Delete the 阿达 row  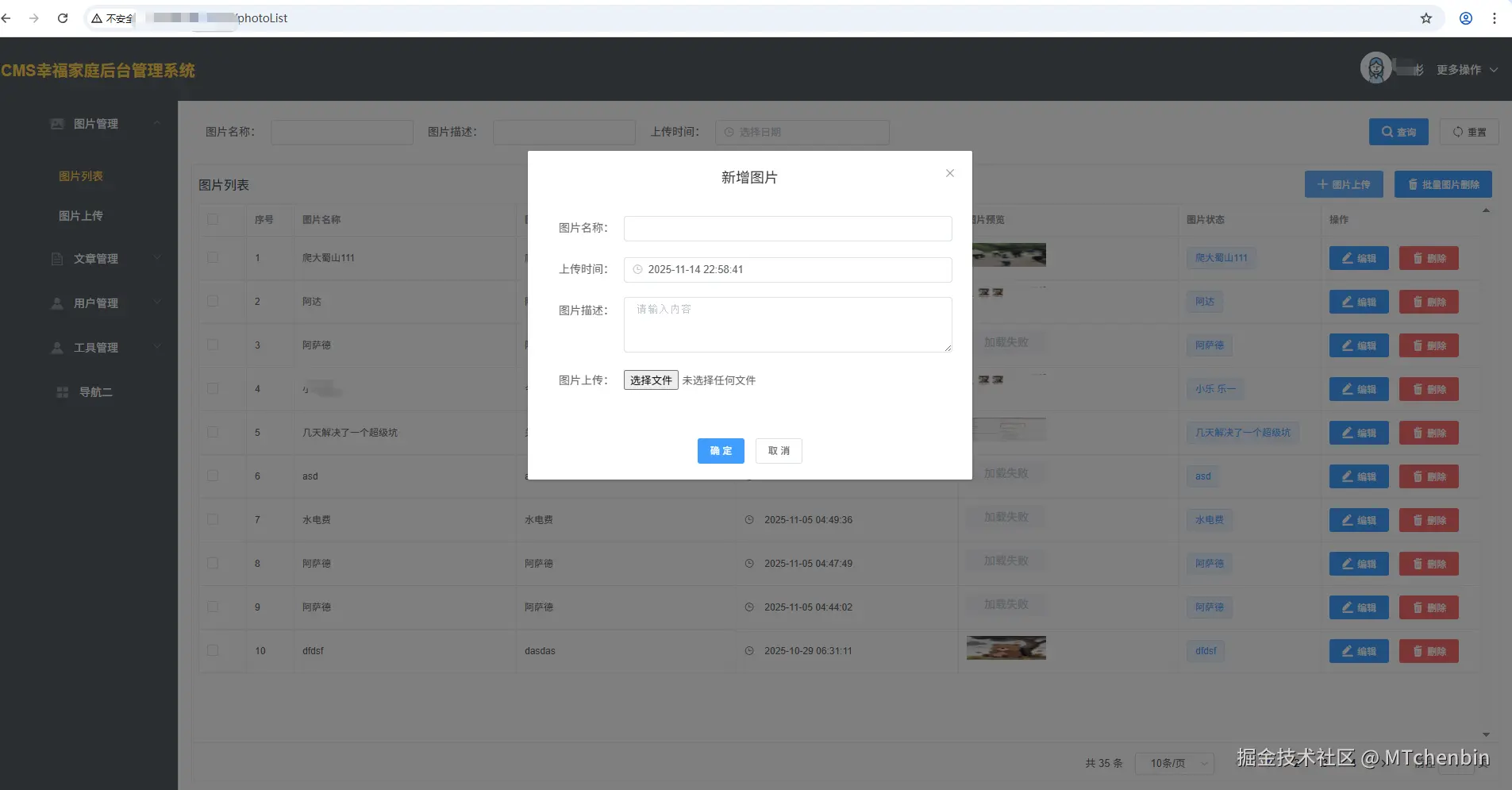pos(1429,302)
